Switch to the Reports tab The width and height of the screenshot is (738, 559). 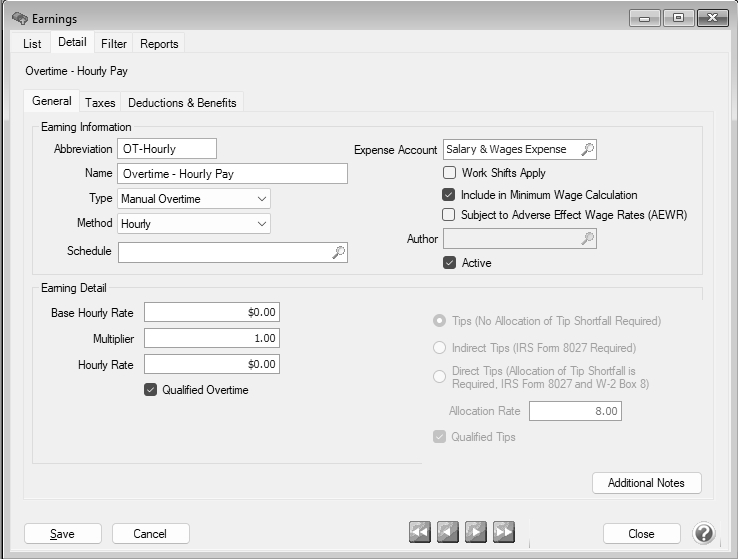[x=159, y=44]
